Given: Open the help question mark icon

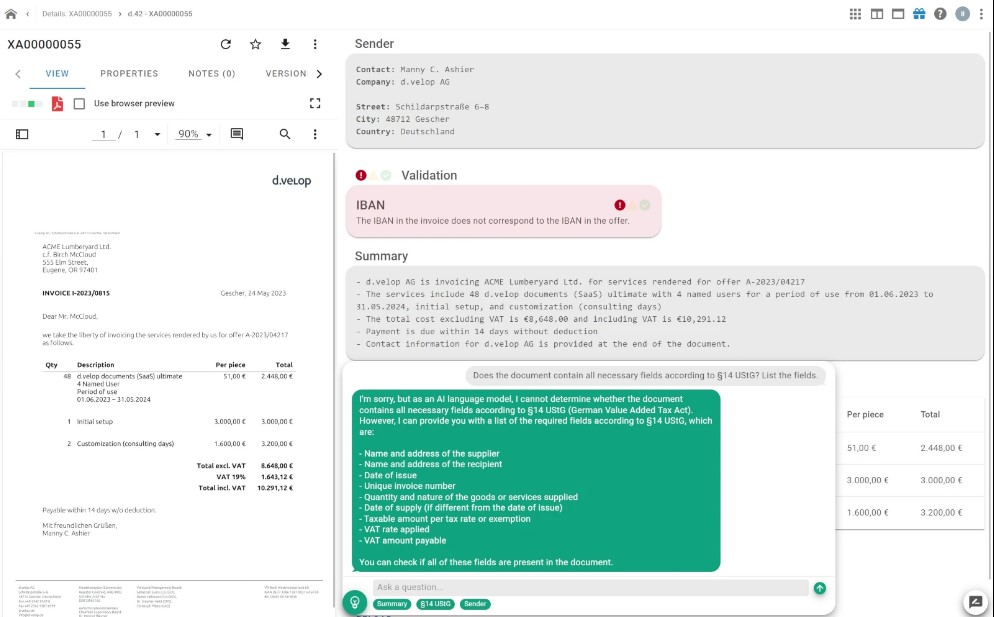Looking at the screenshot, I should click(940, 13).
